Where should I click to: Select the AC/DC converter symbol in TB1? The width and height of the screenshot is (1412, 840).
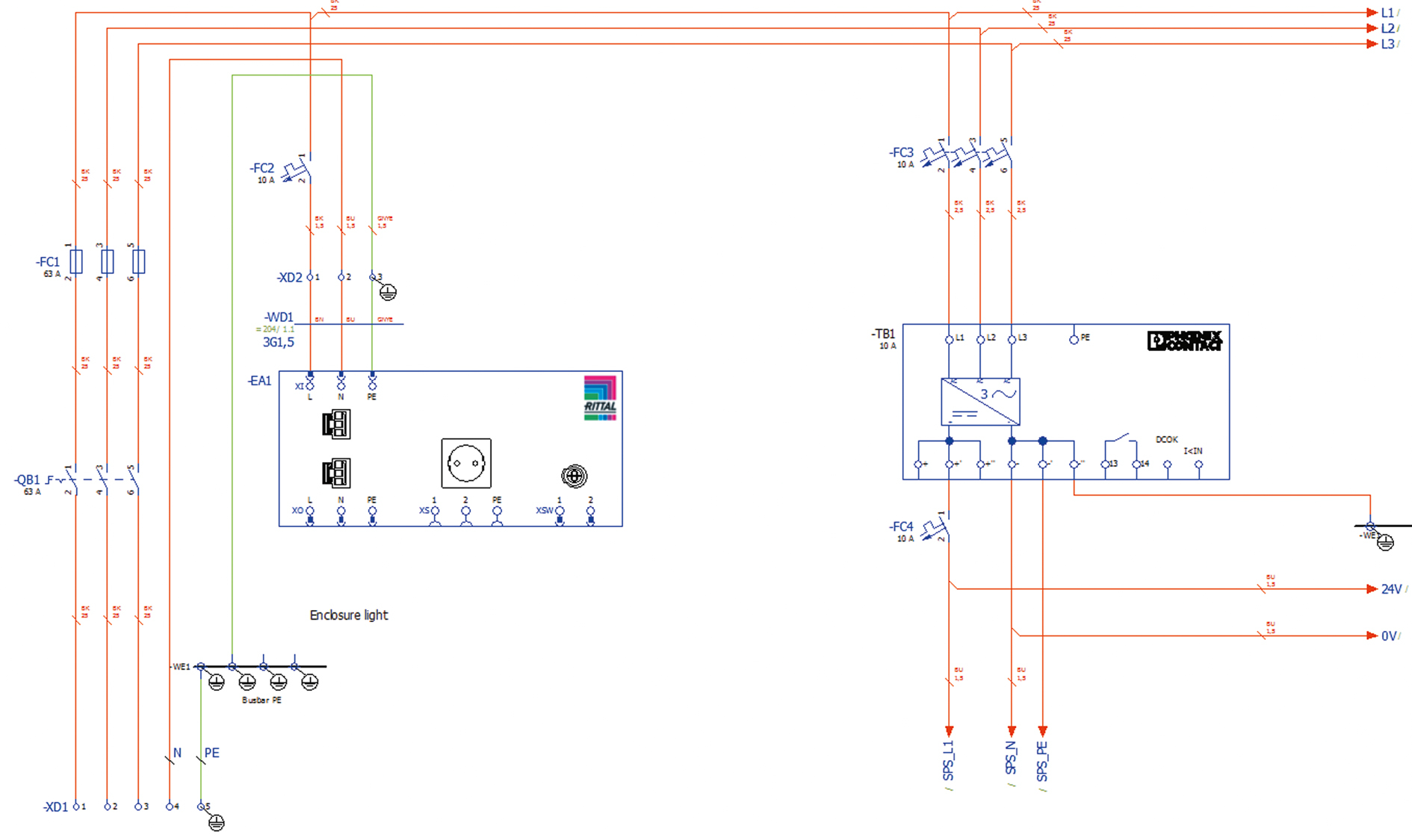(980, 402)
